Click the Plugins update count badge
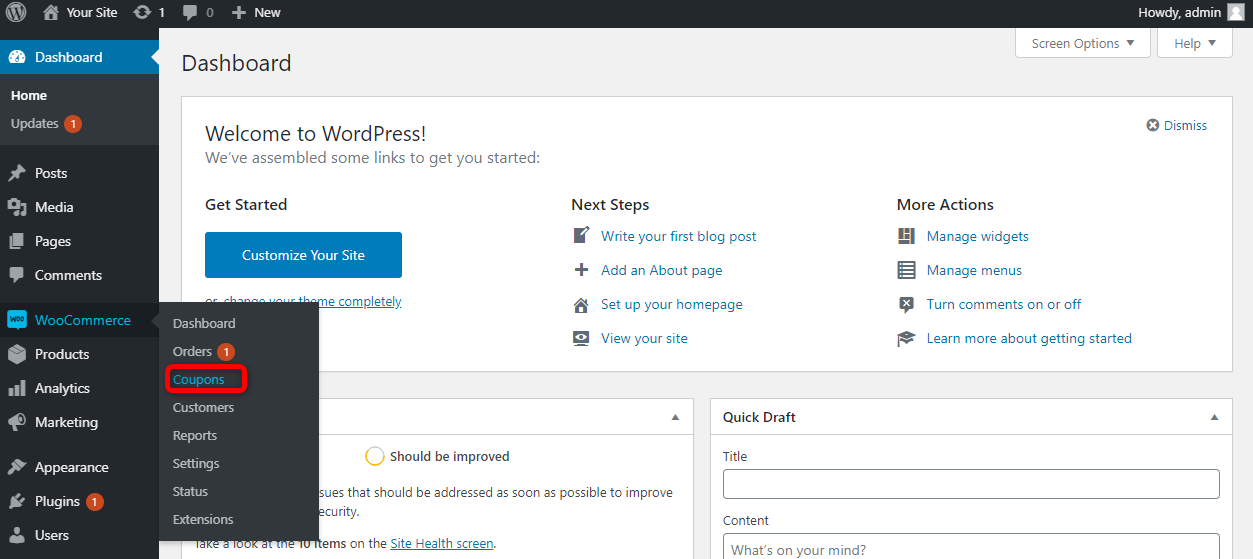 [x=95, y=502]
